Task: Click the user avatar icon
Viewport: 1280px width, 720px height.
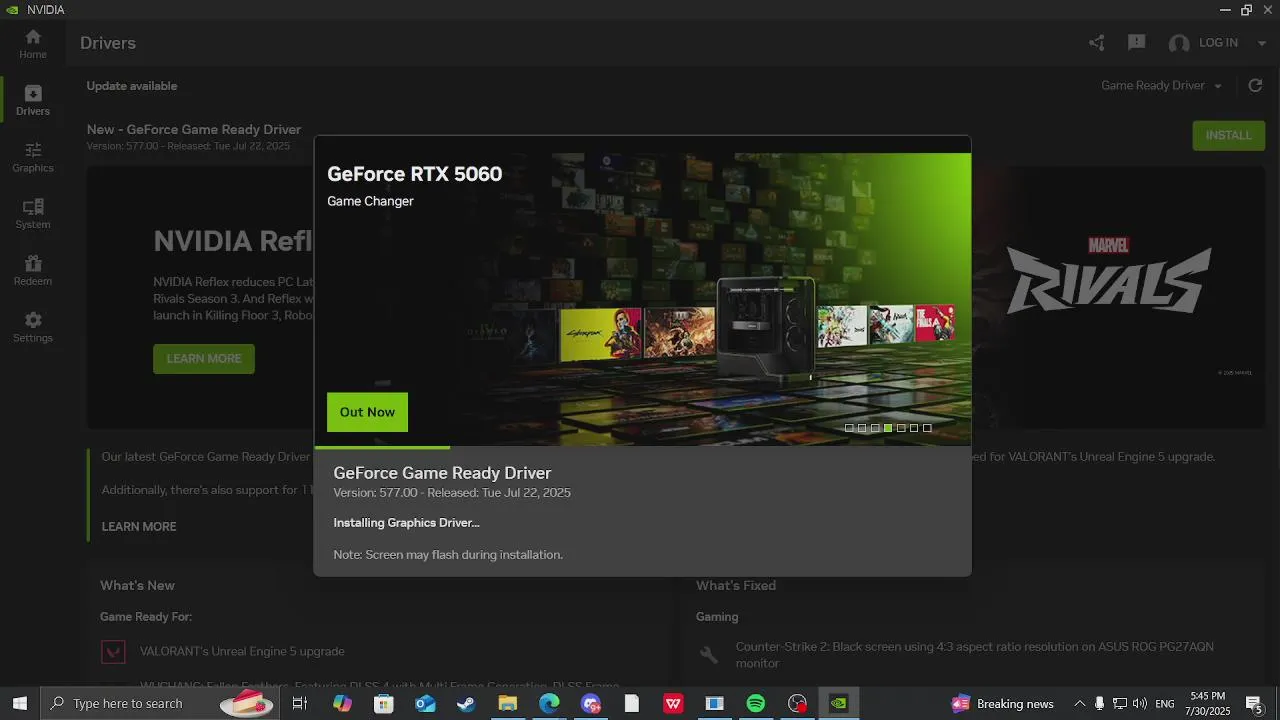Action: 1179,43
